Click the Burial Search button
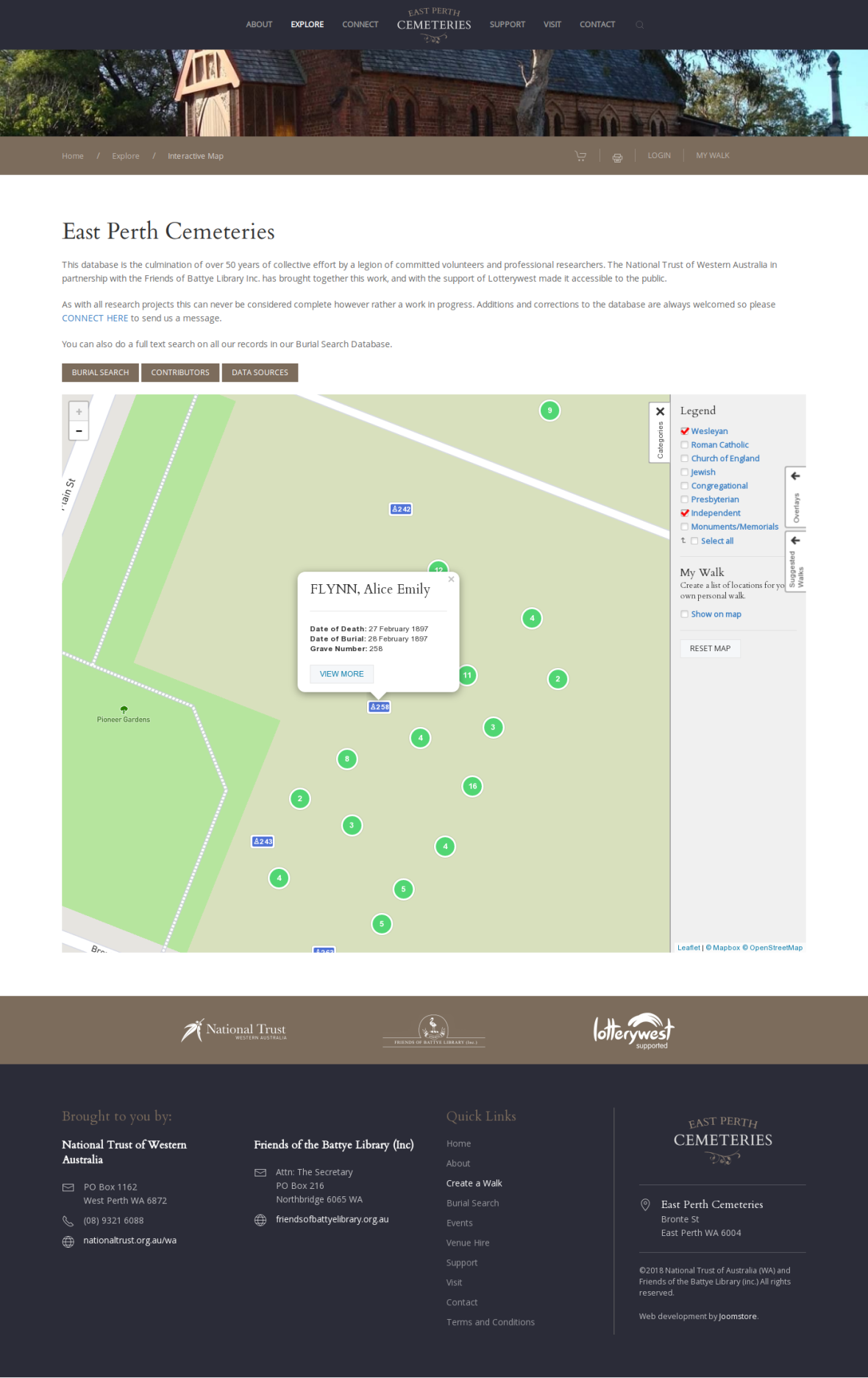868x1378 pixels. point(100,373)
